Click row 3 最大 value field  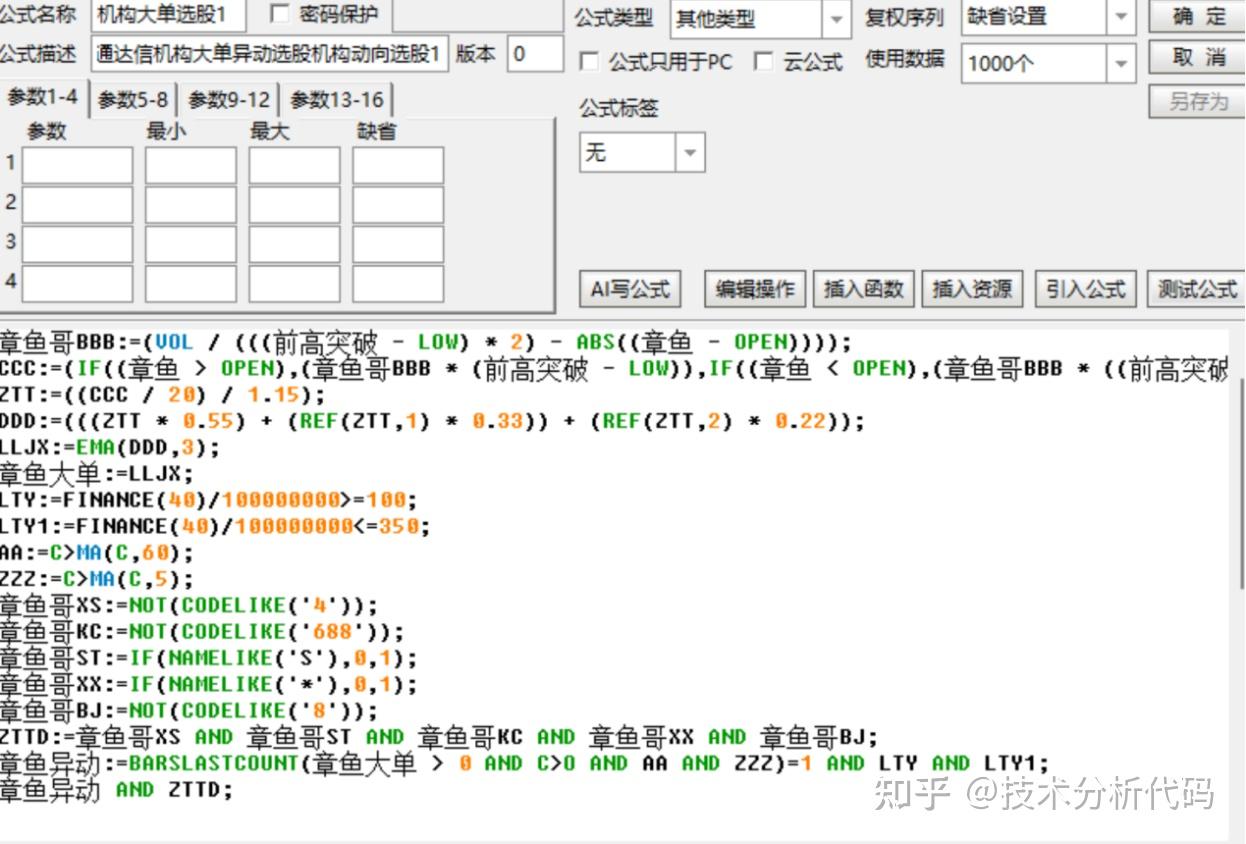tap(294, 244)
